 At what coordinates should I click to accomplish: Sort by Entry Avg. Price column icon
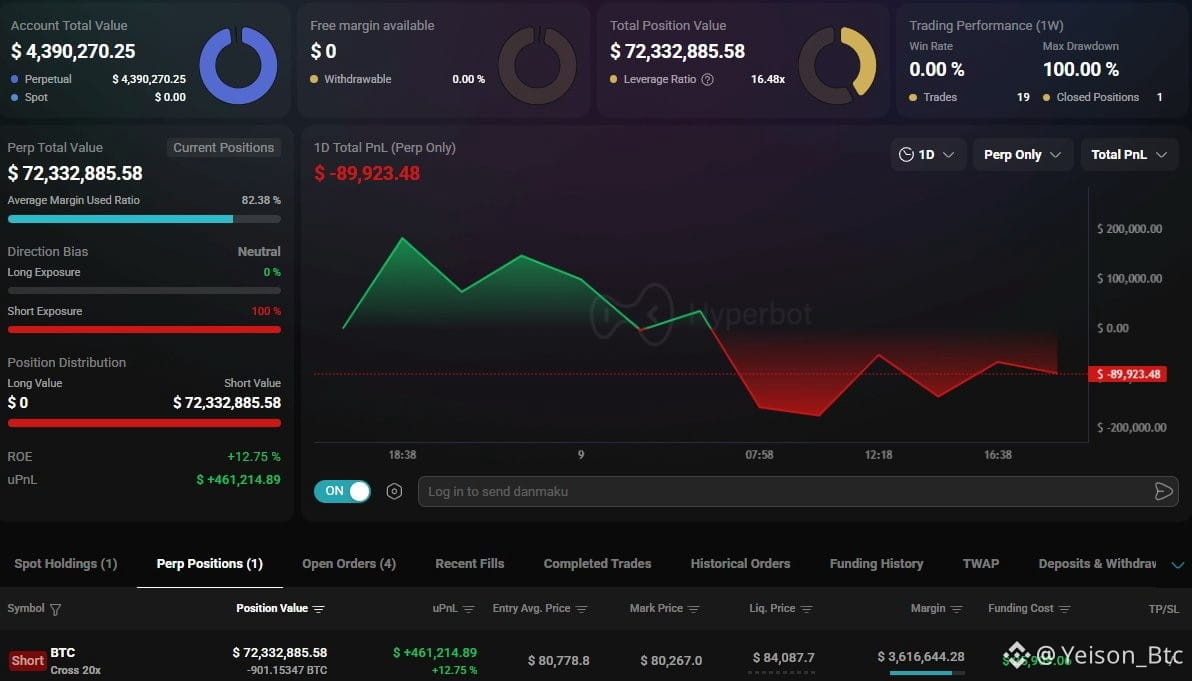click(x=582, y=609)
